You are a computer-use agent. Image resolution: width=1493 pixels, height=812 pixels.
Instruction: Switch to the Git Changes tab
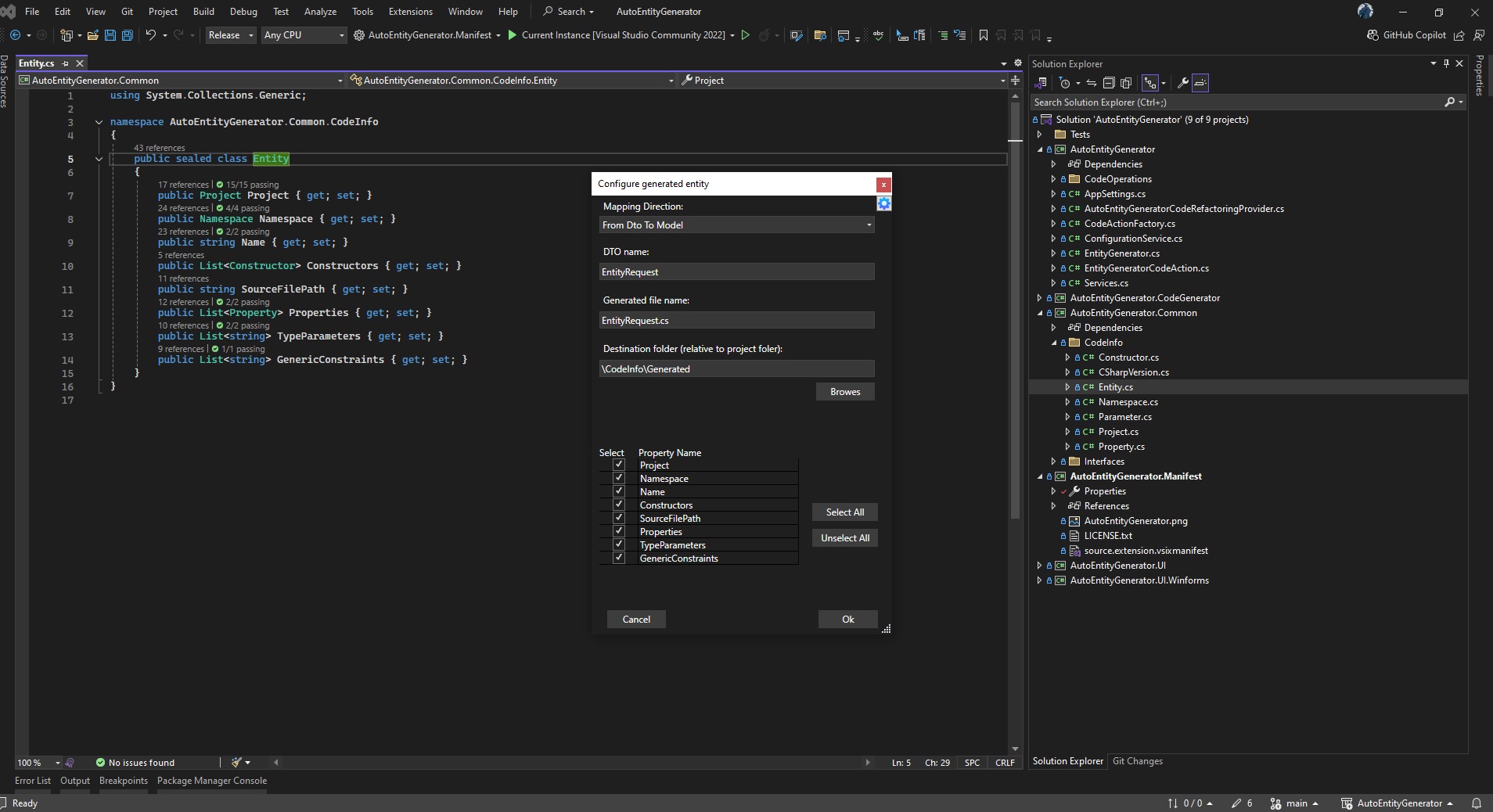pyautogui.click(x=1137, y=761)
